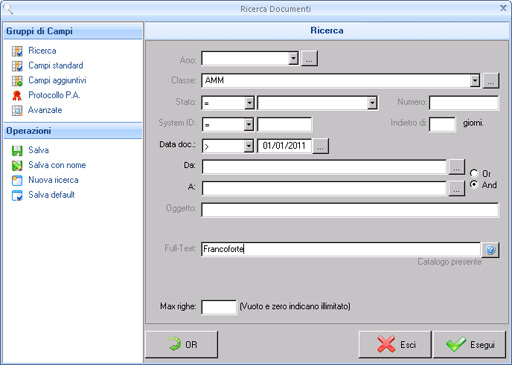Click the System ID value field

285,125
